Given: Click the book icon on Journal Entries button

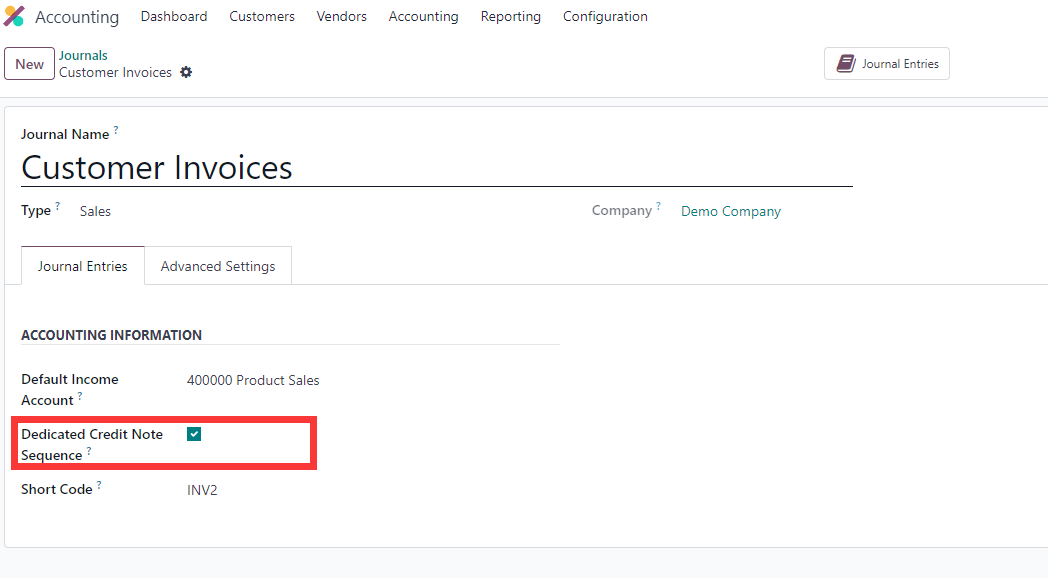Looking at the screenshot, I should (846, 63).
